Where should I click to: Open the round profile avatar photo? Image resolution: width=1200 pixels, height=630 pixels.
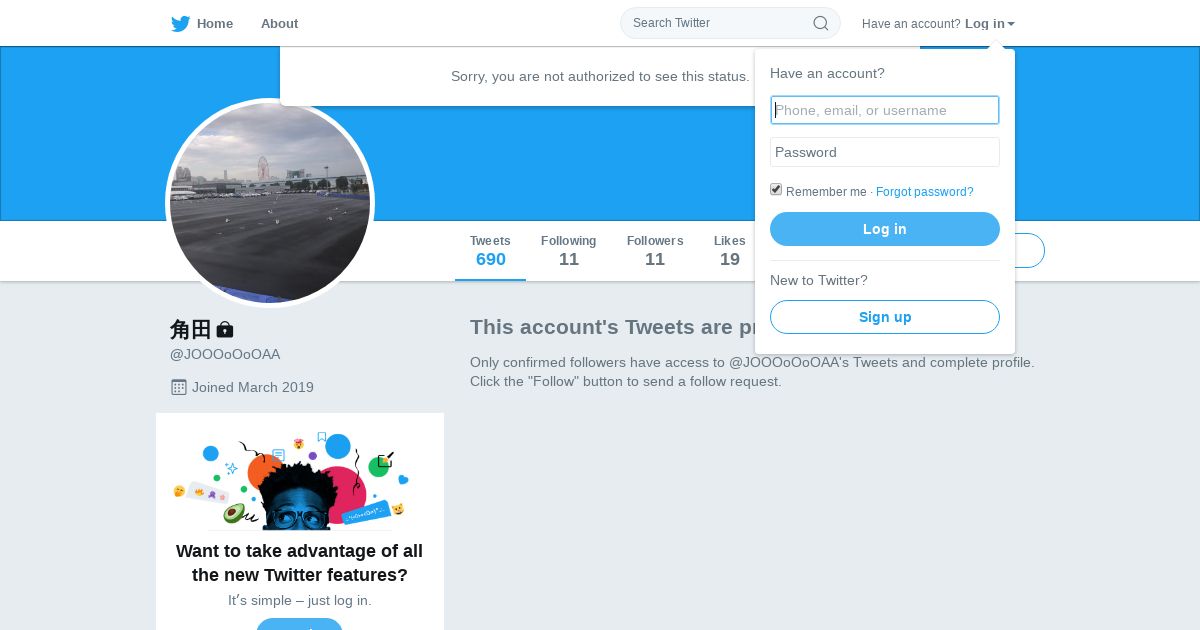click(270, 203)
